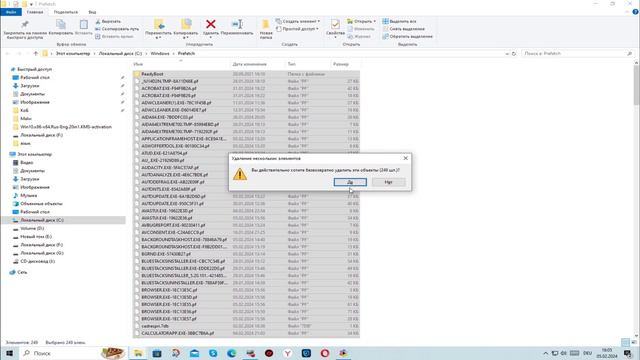
Task: Select Музыка in the navigation tree
Action: pyautogui.click(x=29, y=196)
